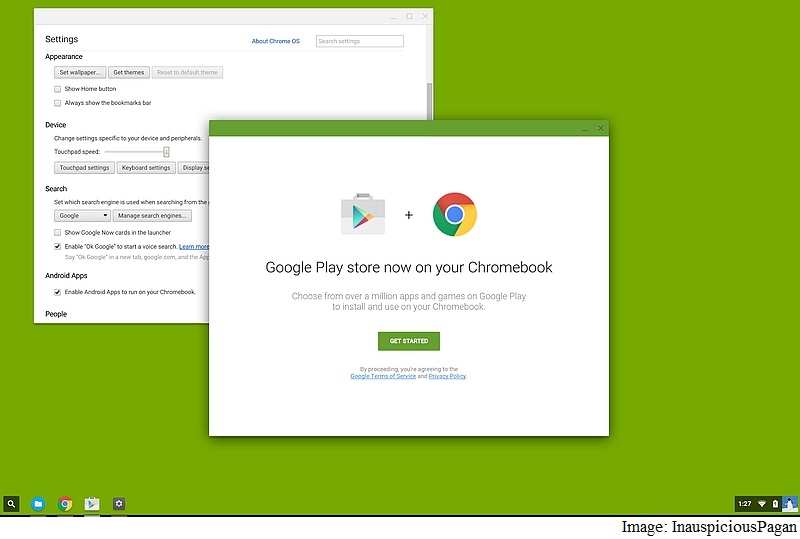Minimize the Settings window
800x539 pixels.
coord(393,17)
